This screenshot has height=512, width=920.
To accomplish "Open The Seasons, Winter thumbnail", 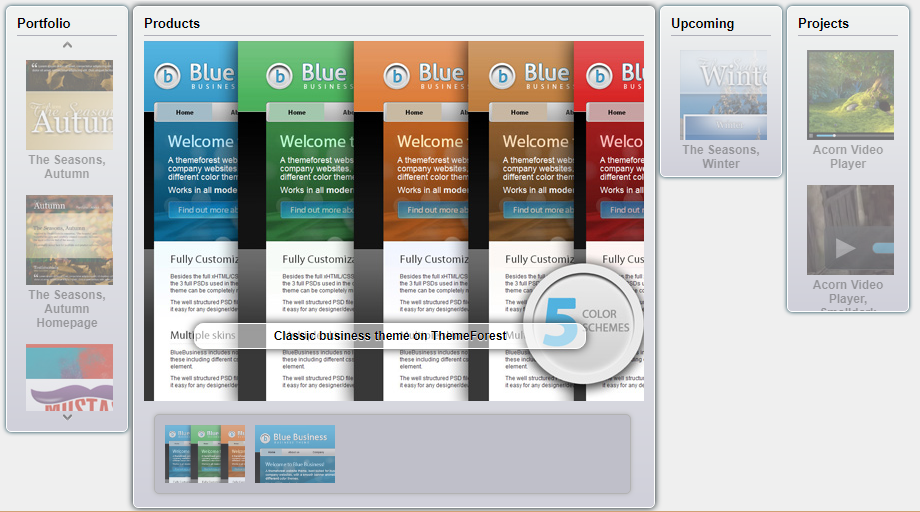I will [x=723, y=95].
